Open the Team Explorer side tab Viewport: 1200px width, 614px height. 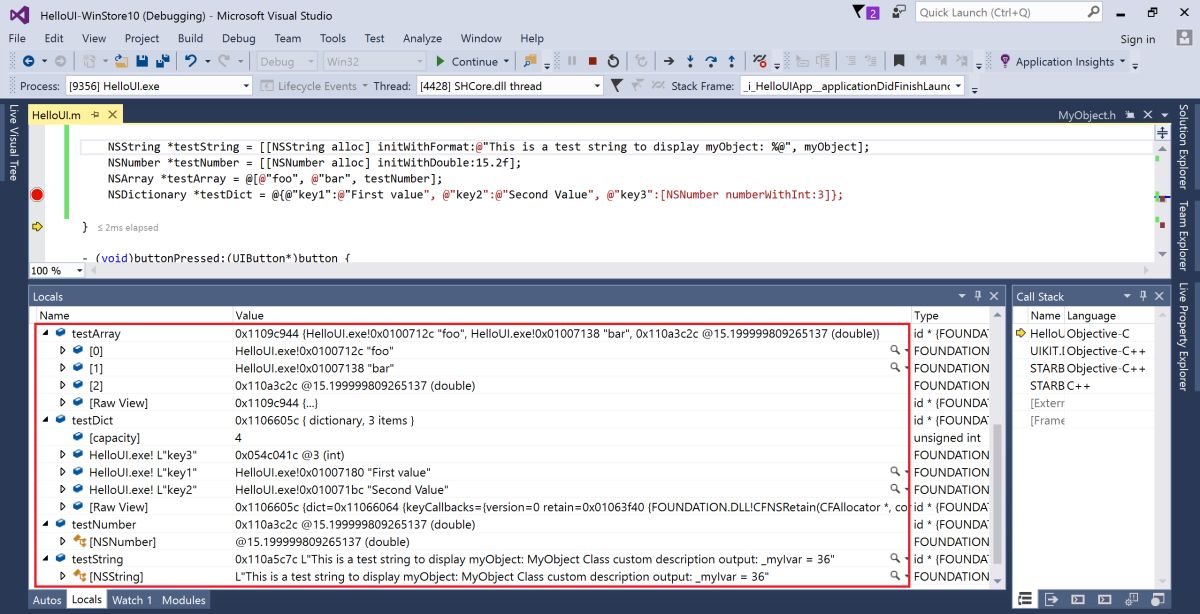[x=1184, y=236]
